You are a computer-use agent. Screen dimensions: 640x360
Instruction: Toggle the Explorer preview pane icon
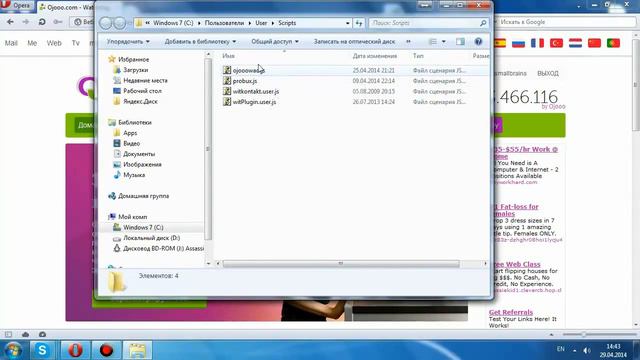[x=460, y=42]
